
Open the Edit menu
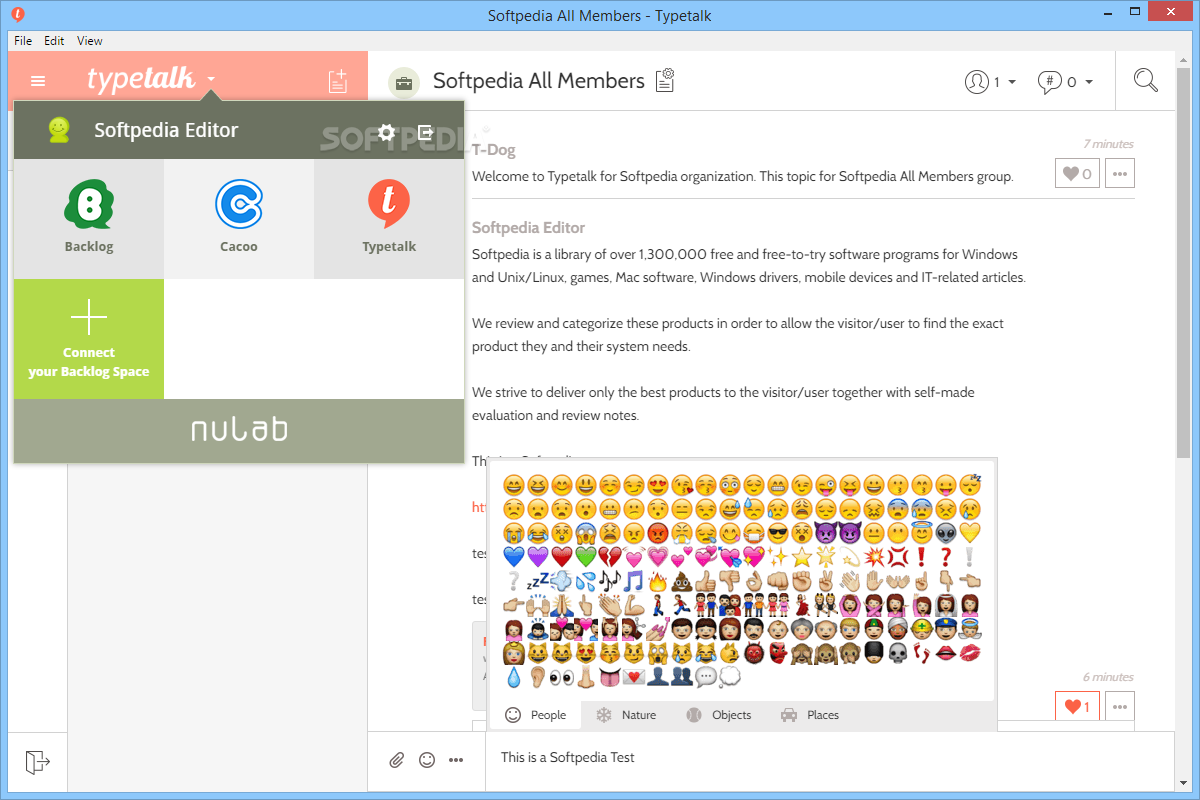pos(54,41)
